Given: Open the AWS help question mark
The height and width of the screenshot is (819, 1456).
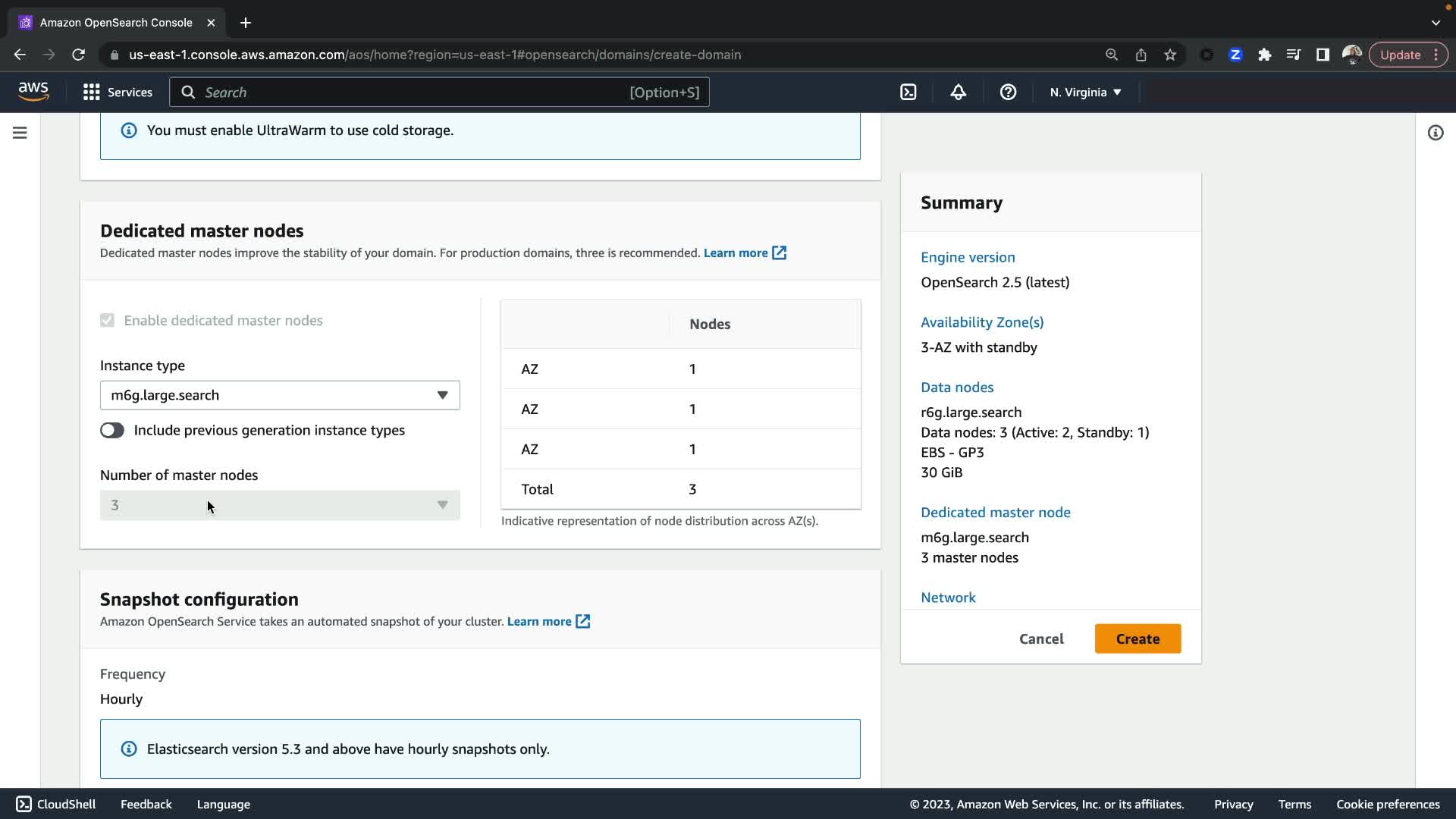Looking at the screenshot, I should pyautogui.click(x=1008, y=92).
